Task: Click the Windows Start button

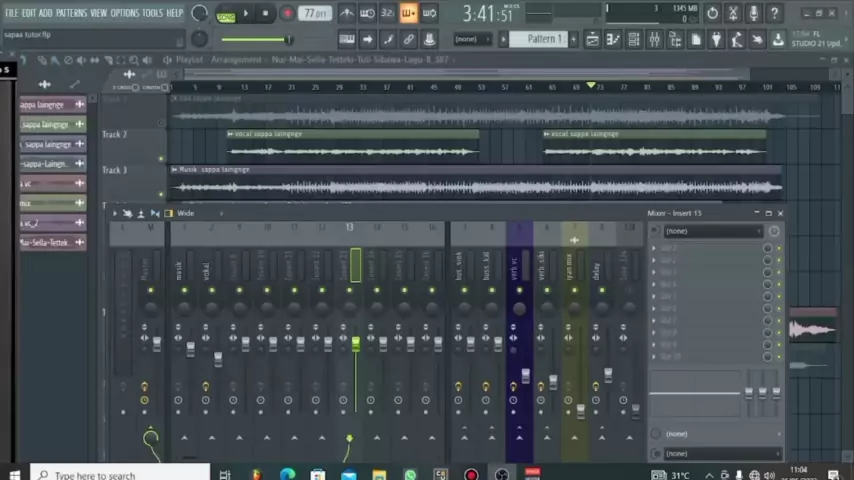Action: click(x=14, y=474)
